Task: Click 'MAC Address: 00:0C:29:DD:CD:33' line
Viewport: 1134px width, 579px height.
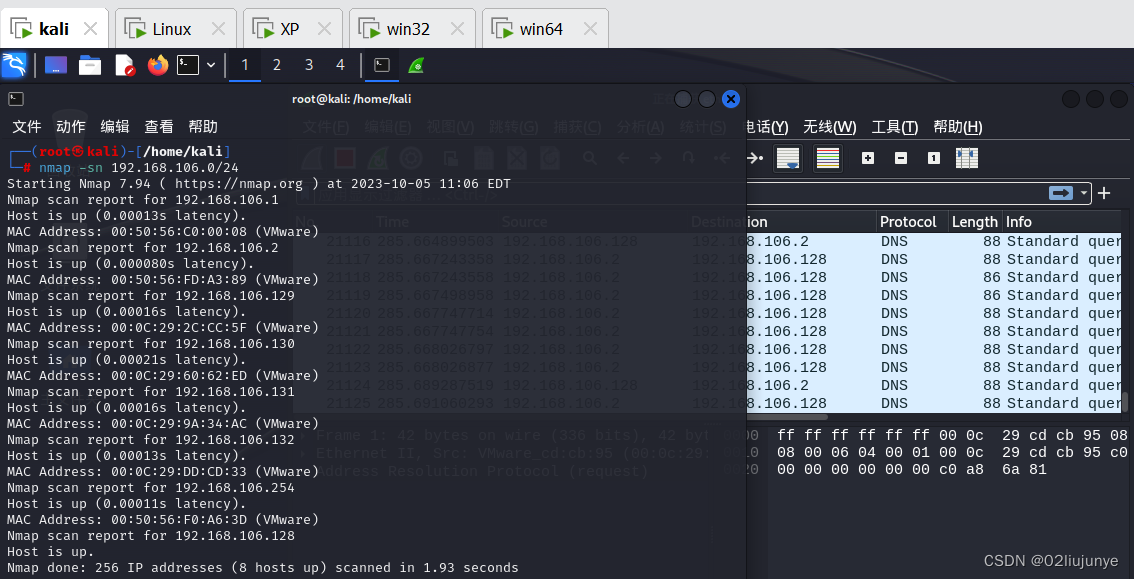Action: (x=163, y=471)
